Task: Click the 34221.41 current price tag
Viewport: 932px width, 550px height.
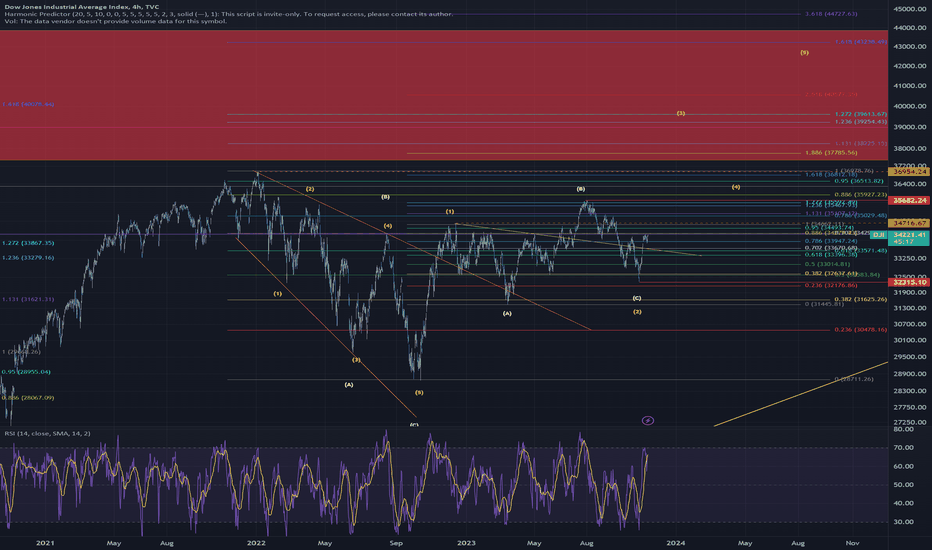Action: (909, 235)
